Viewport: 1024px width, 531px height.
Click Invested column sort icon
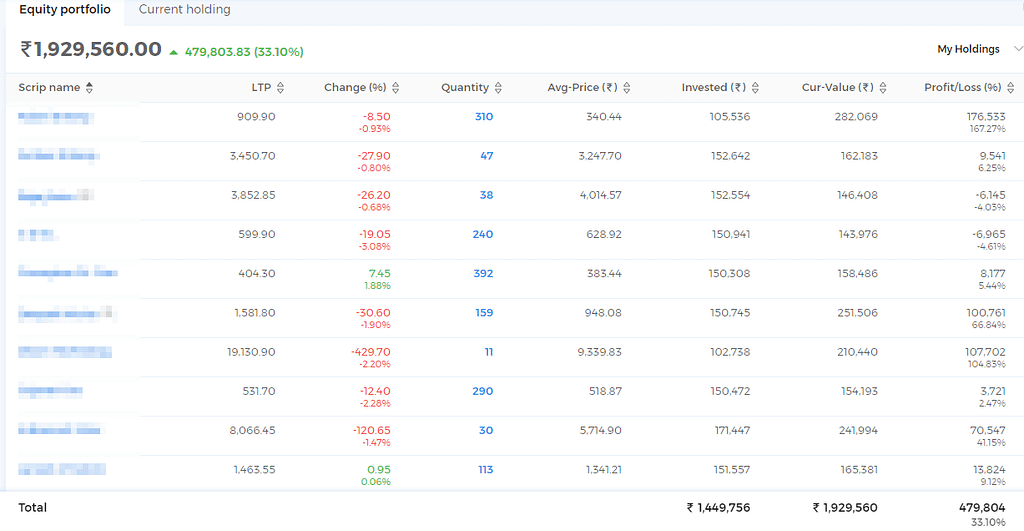pos(756,88)
